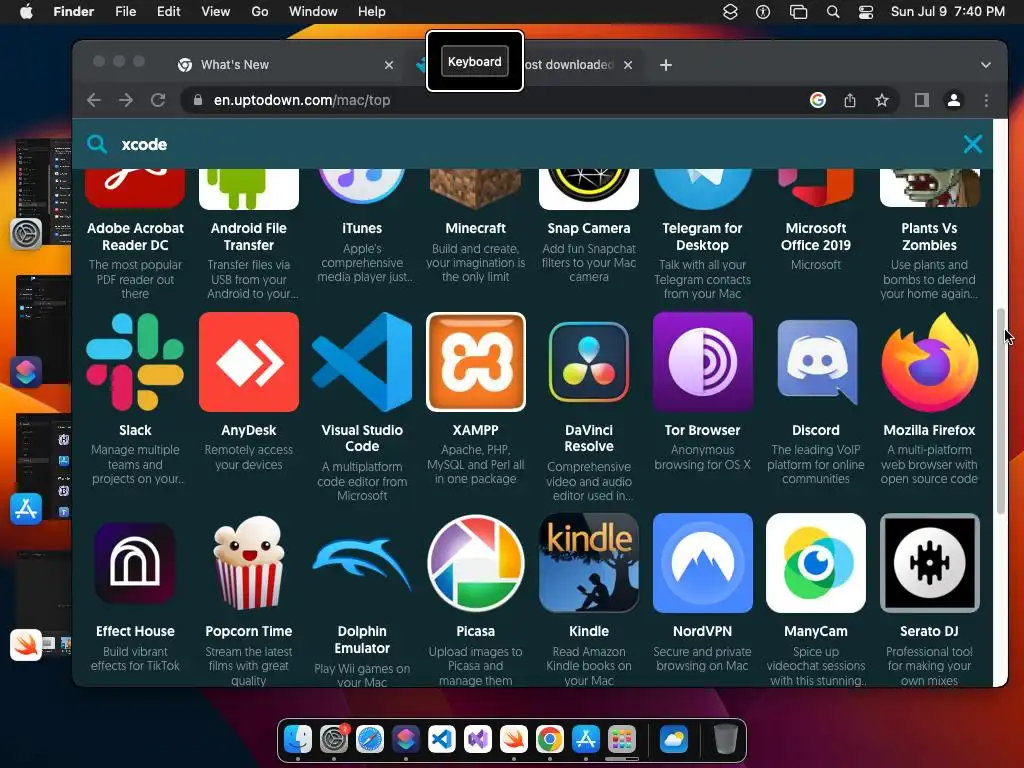Open the Adobe Acrobat Reader DC link
Image resolution: width=1024 pixels, height=768 pixels.
135,236
